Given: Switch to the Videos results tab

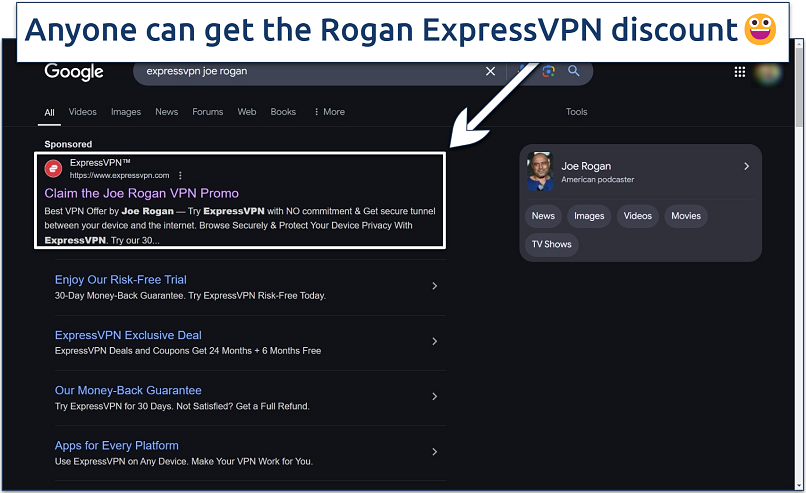Looking at the screenshot, I should click(82, 112).
